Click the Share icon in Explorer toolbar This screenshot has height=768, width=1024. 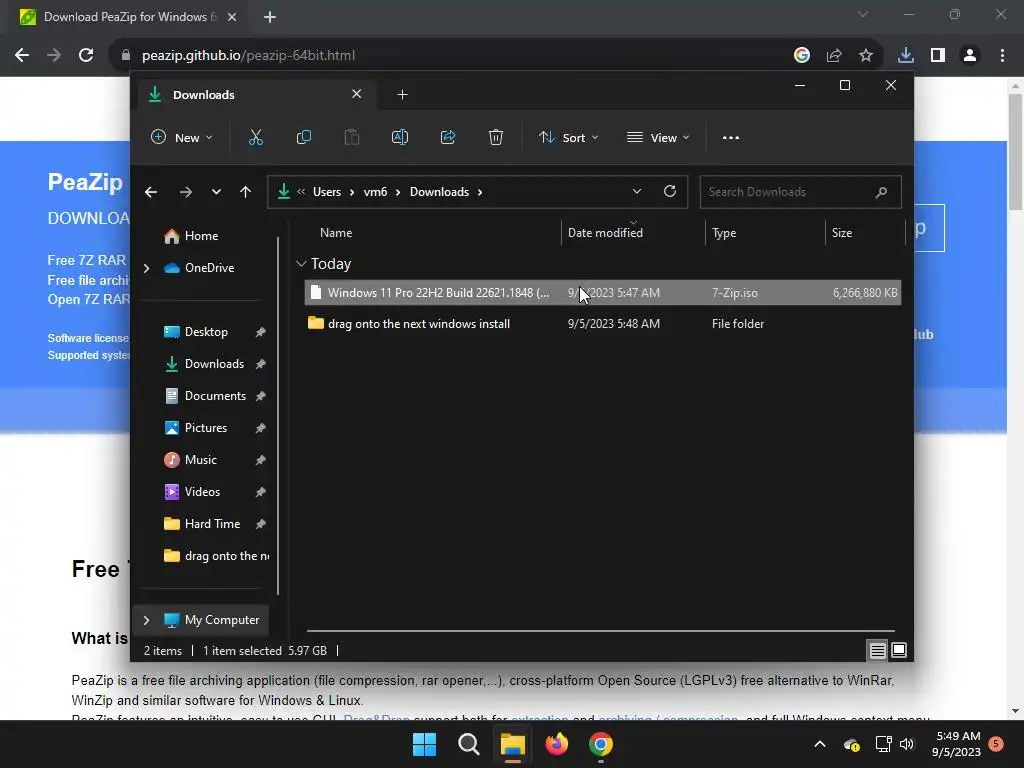click(448, 137)
